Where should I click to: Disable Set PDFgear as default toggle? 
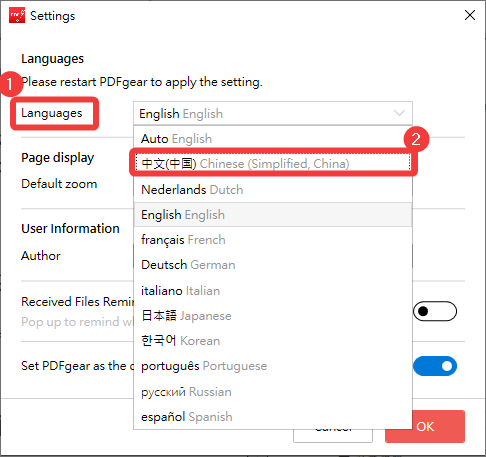(x=435, y=366)
